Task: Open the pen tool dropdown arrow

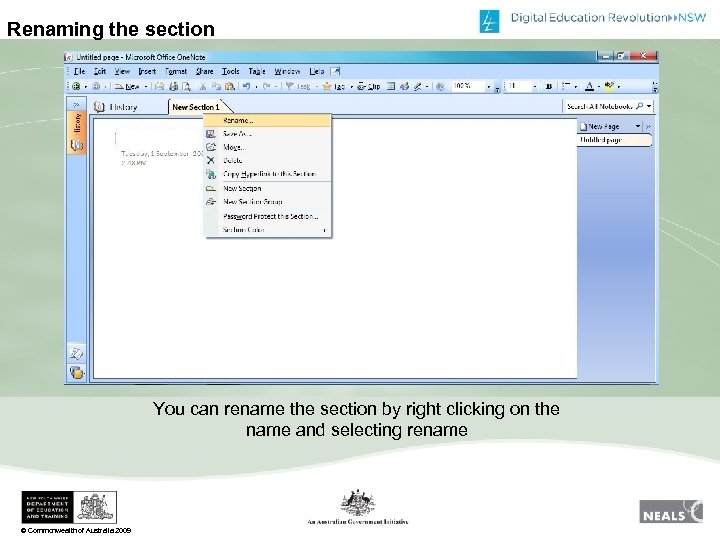Action: click(x=427, y=86)
